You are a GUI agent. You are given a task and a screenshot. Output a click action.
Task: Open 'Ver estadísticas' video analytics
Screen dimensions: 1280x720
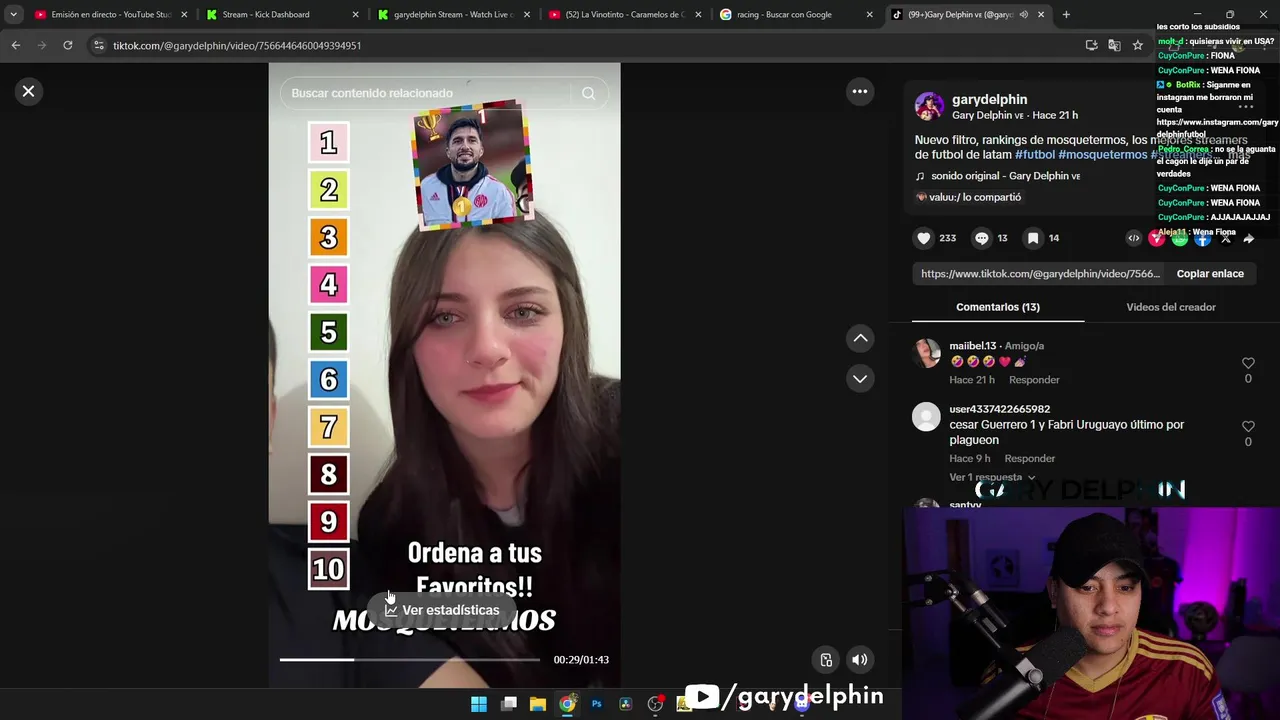tap(442, 610)
